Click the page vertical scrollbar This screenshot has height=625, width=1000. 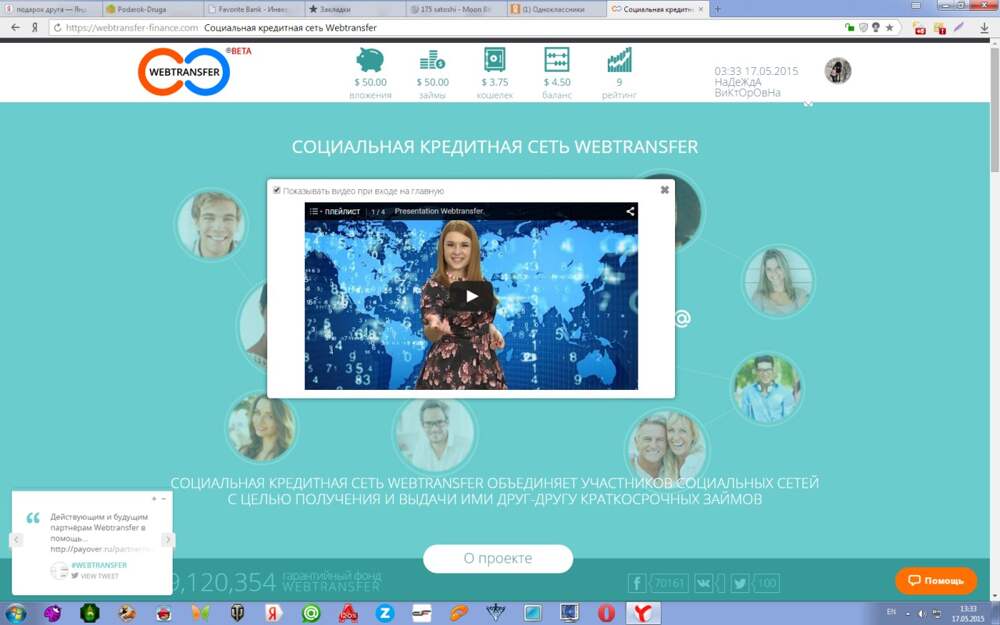994,108
